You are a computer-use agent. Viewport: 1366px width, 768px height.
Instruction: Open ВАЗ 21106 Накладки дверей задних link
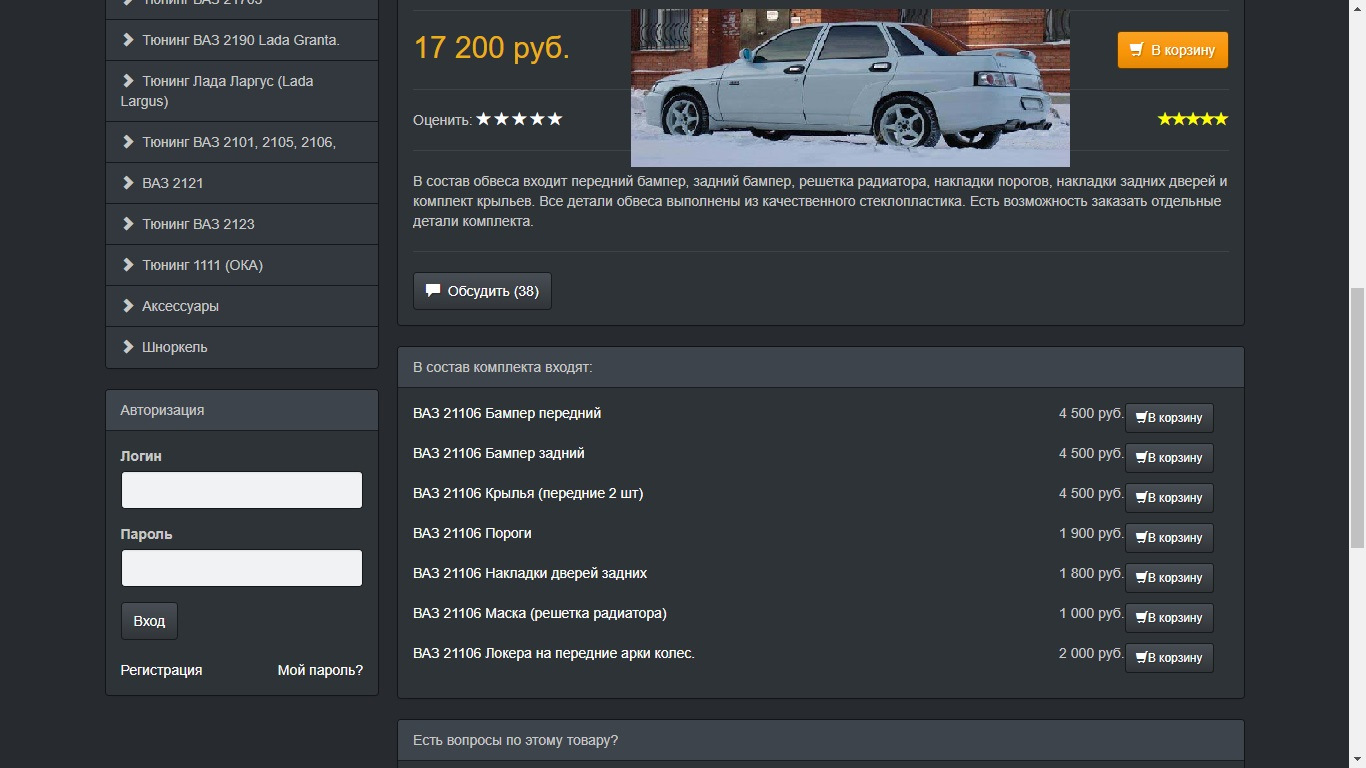(530, 573)
